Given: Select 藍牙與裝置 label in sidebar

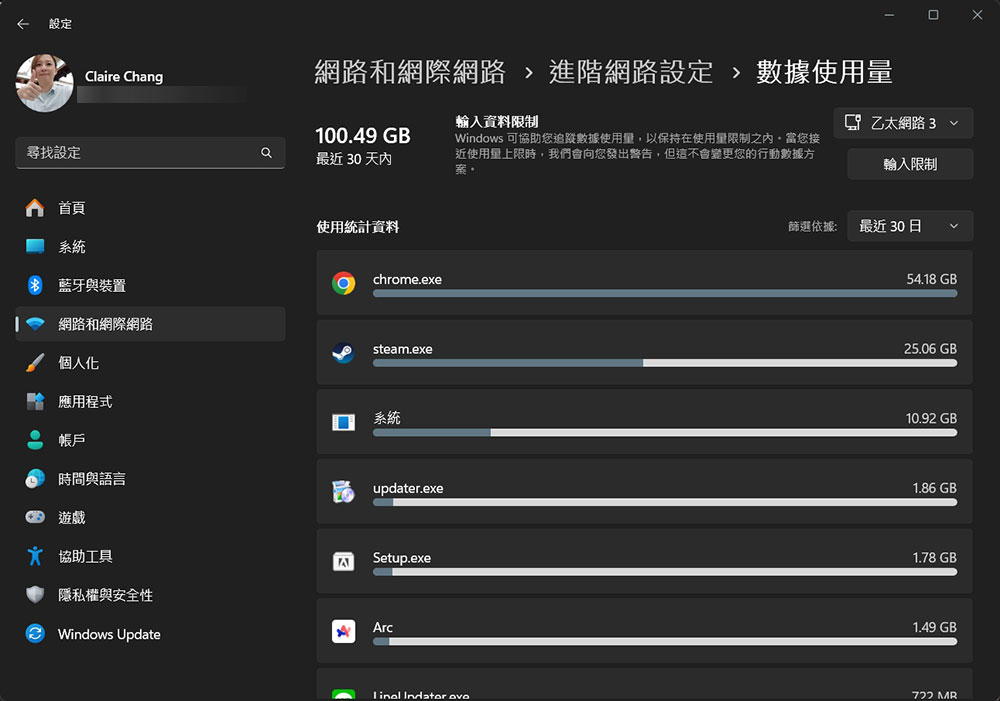Looking at the screenshot, I should coord(92,285).
